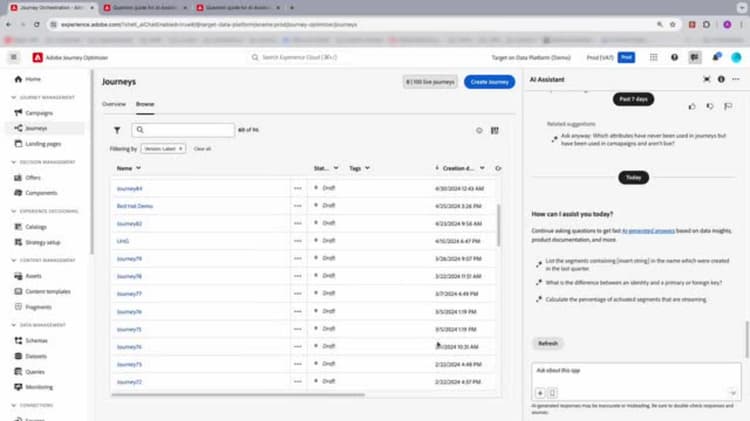The width and height of the screenshot is (750, 421).
Task: Expand the Tags column dropdown
Action: (x=367, y=168)
